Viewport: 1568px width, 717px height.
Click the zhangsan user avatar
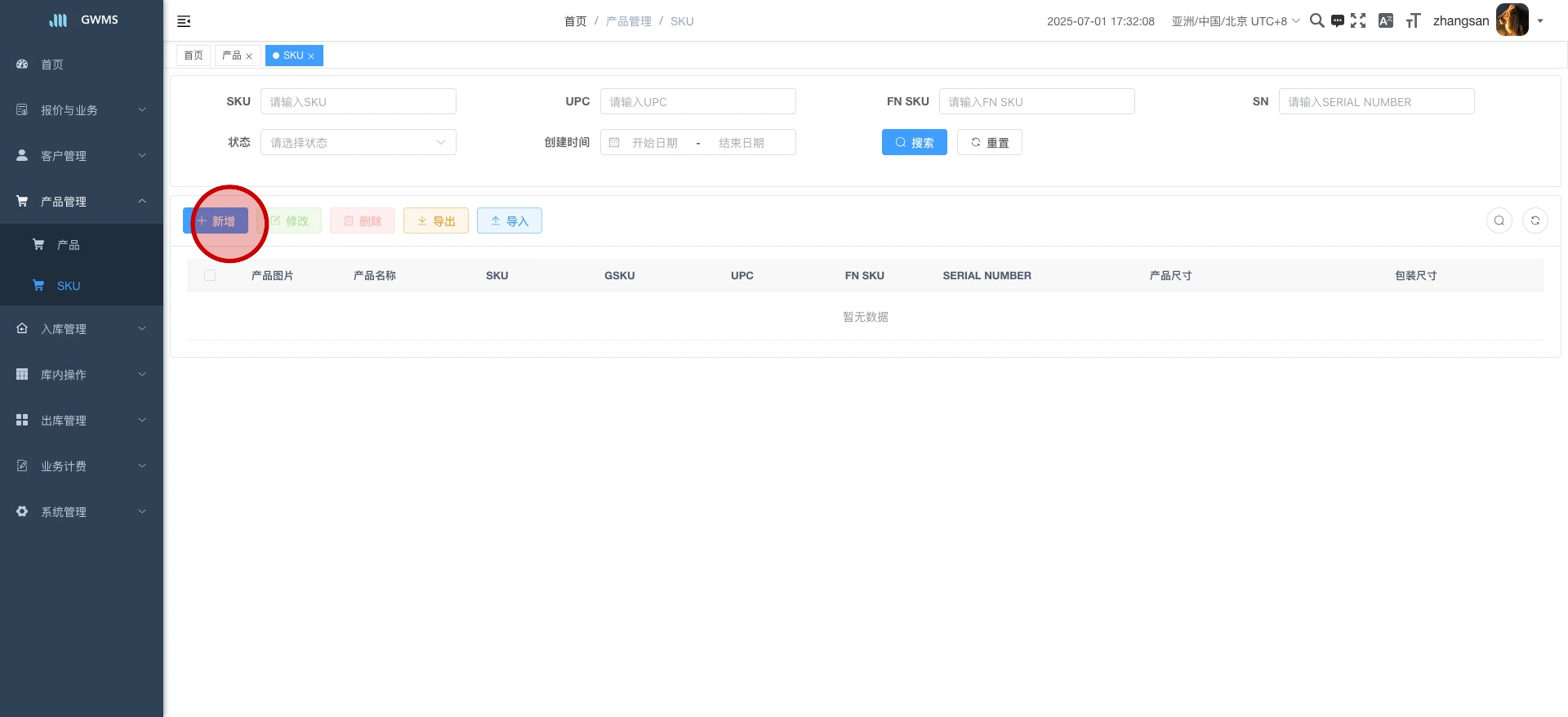coord(1512,20)
